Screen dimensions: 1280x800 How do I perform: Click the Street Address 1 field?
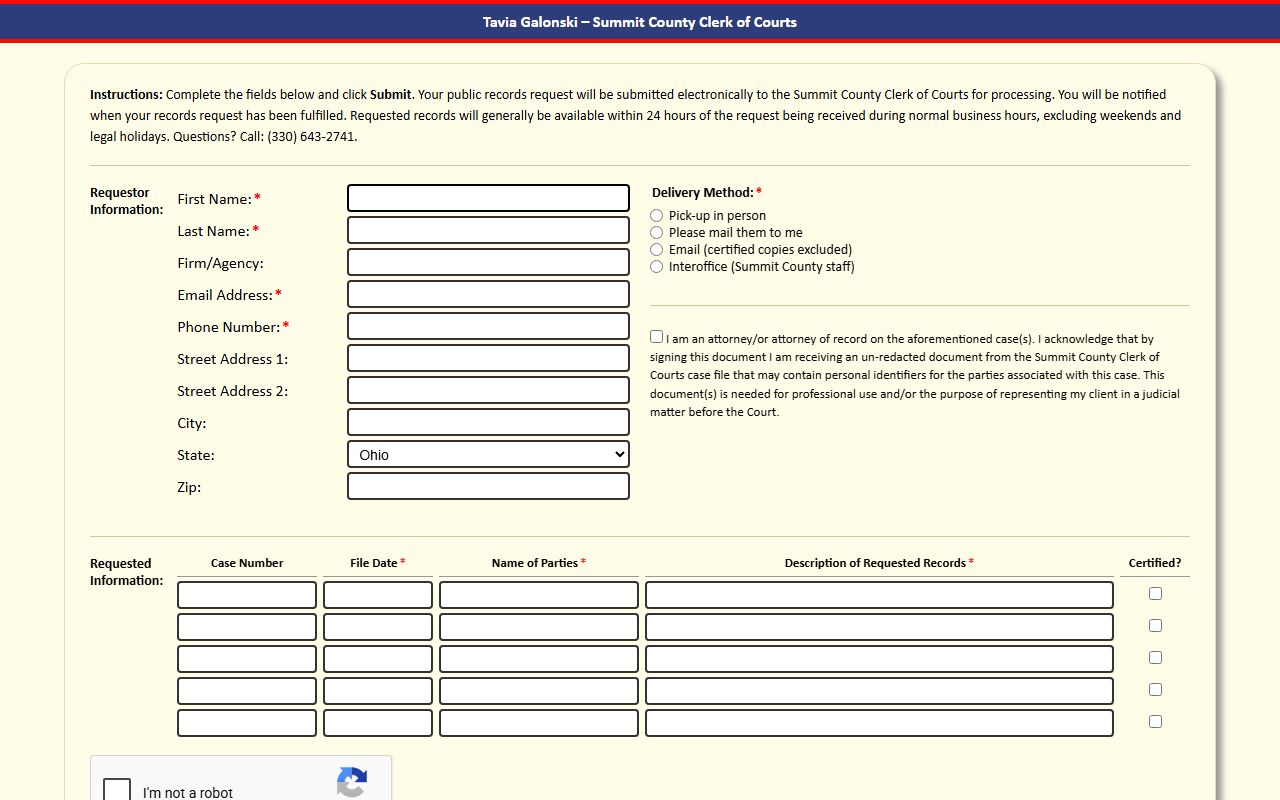tap(488, 358)
